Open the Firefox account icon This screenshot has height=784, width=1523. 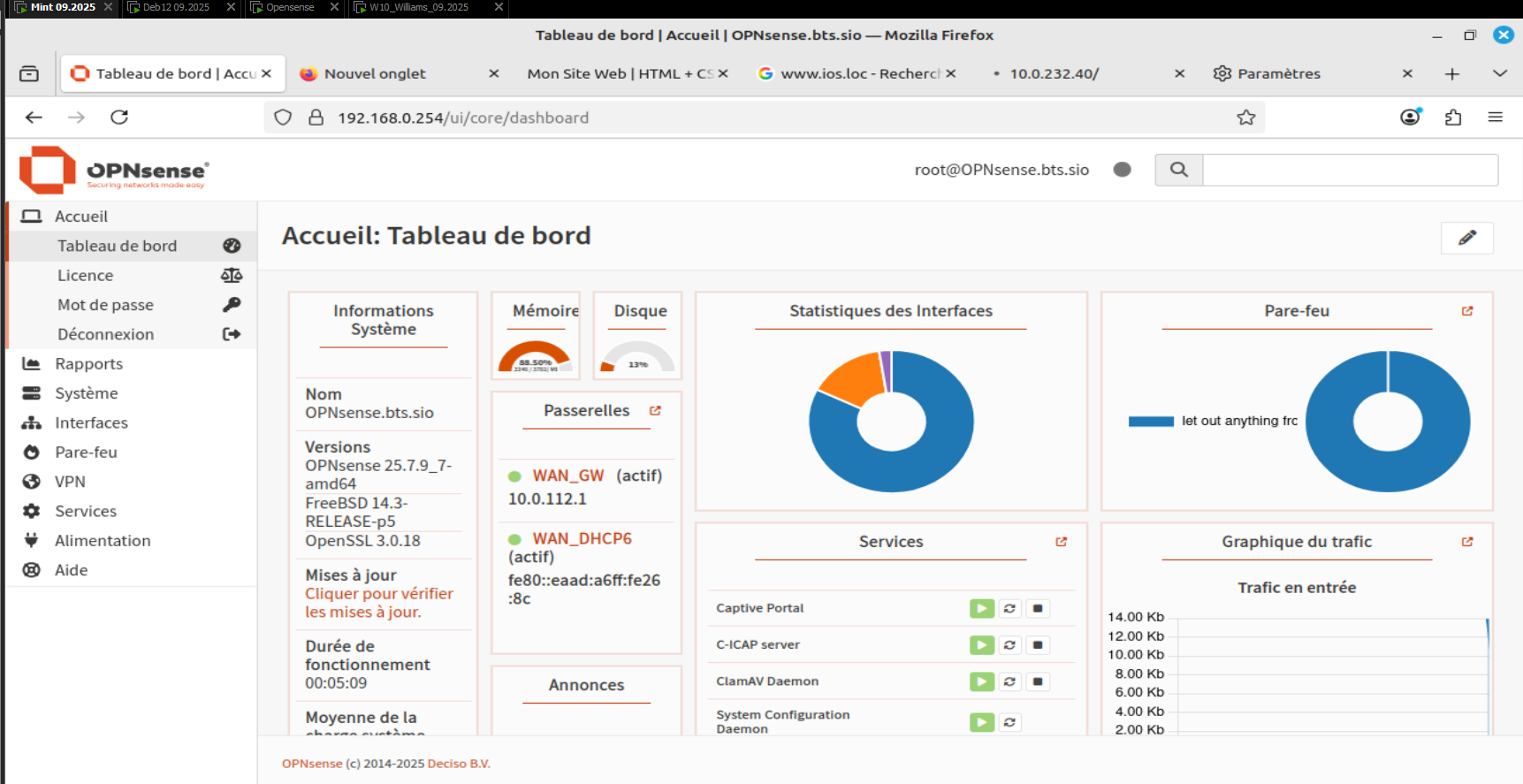coord(1411,117)
